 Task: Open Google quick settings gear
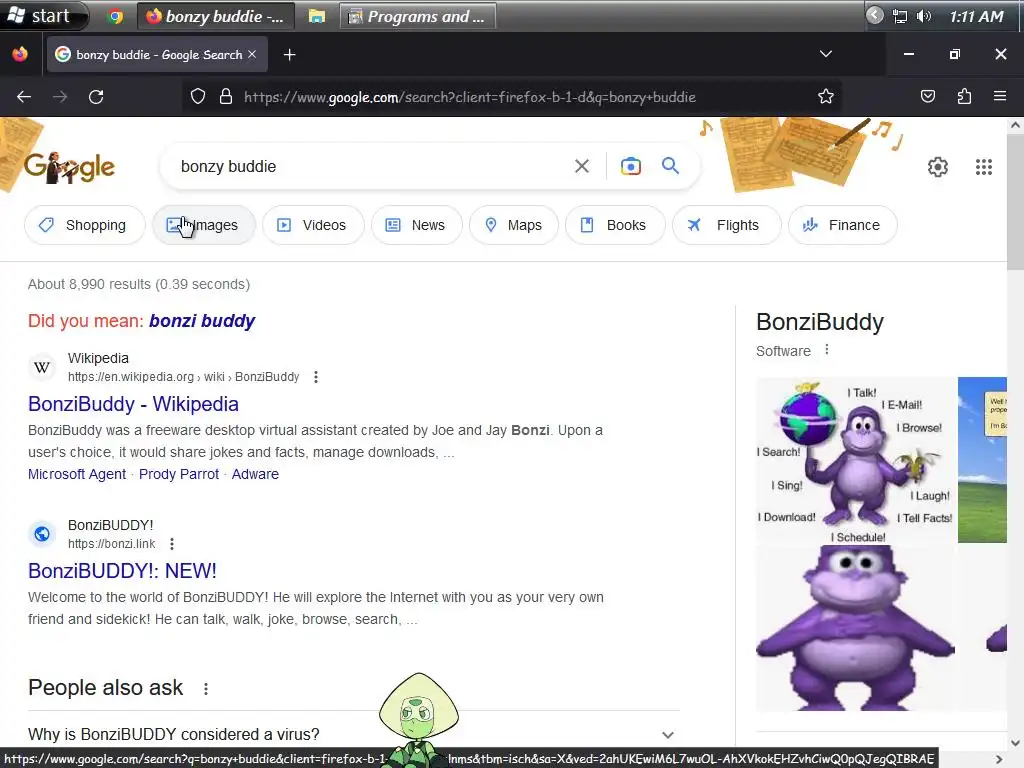(938, 167)
